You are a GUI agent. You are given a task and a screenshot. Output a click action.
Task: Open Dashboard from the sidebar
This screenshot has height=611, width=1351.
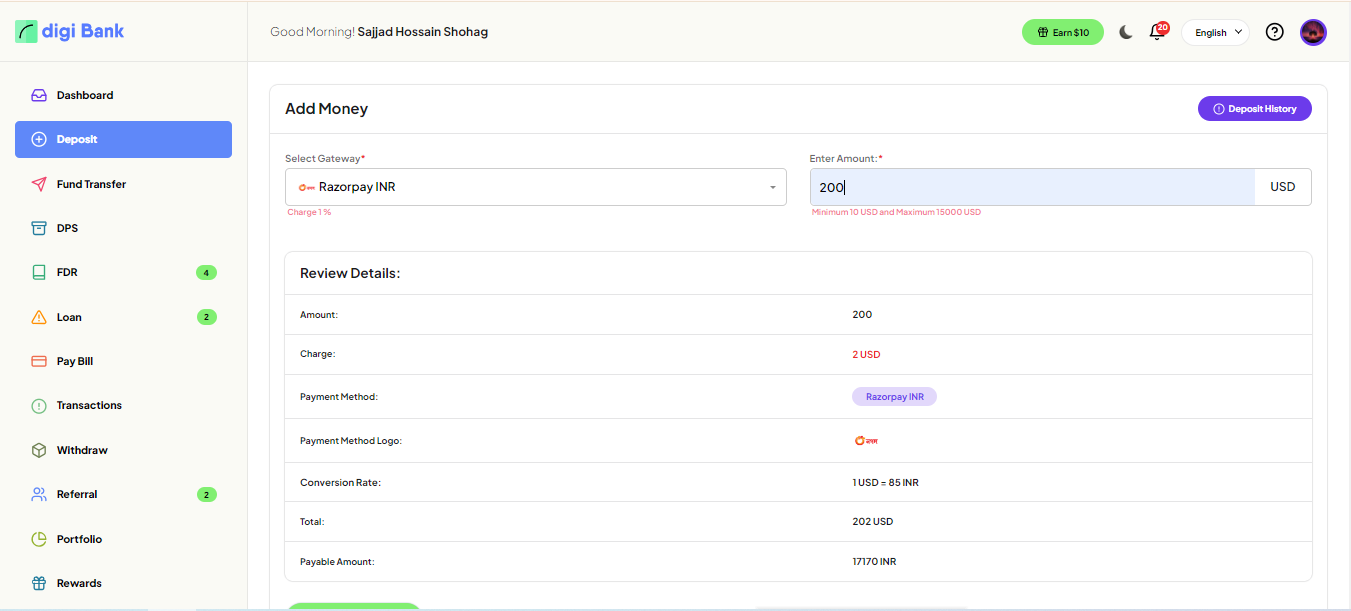point(85,95)
